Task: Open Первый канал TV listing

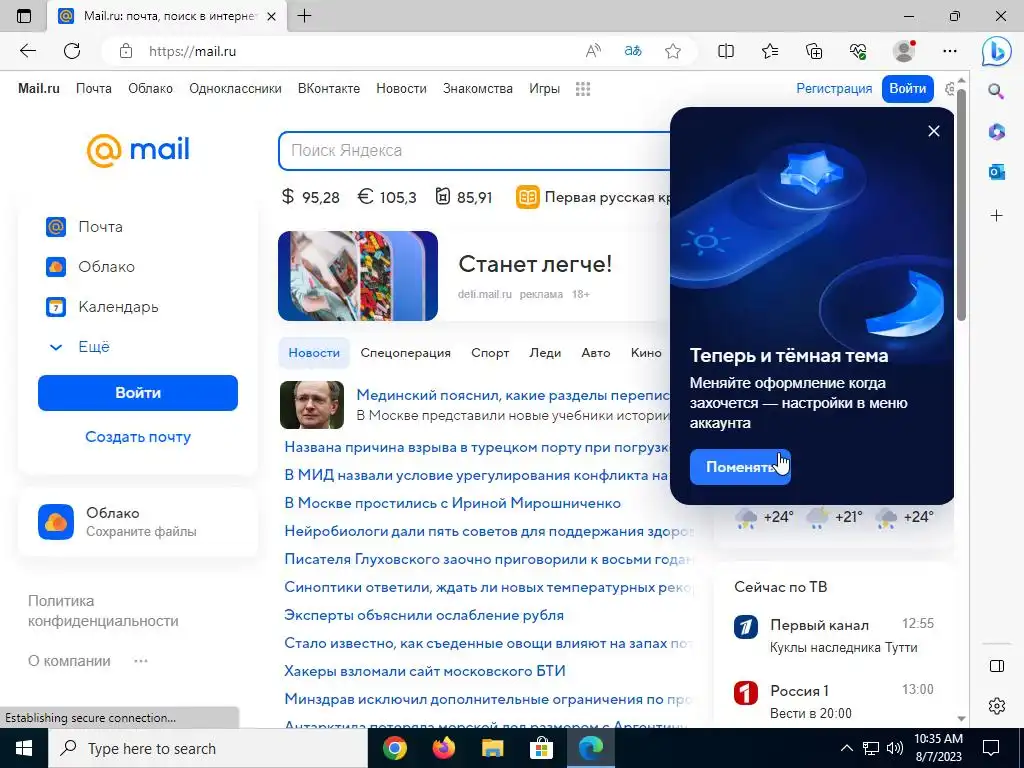Action: 834,635
